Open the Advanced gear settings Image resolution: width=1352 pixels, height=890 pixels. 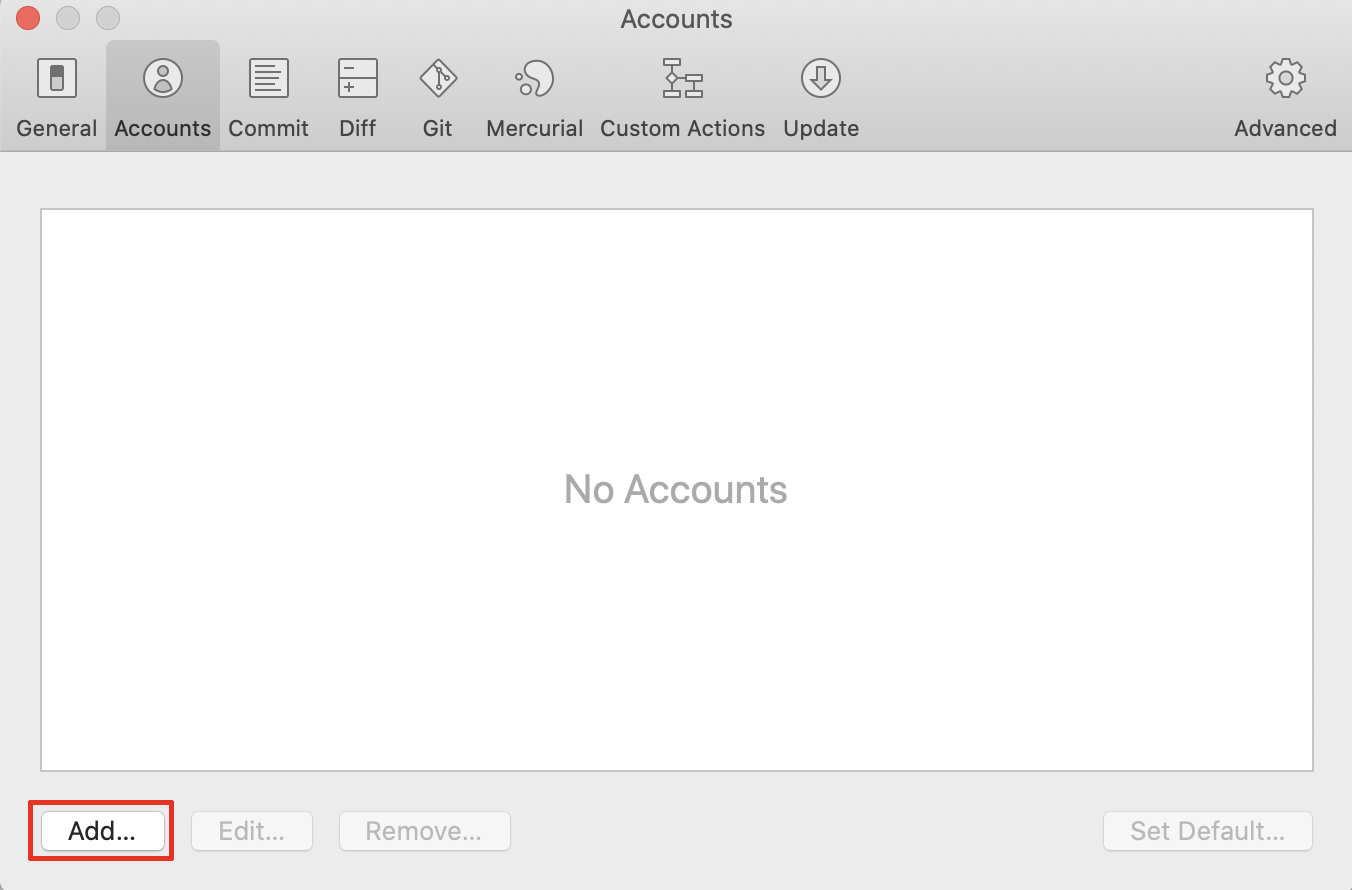tap(1285, 97)
